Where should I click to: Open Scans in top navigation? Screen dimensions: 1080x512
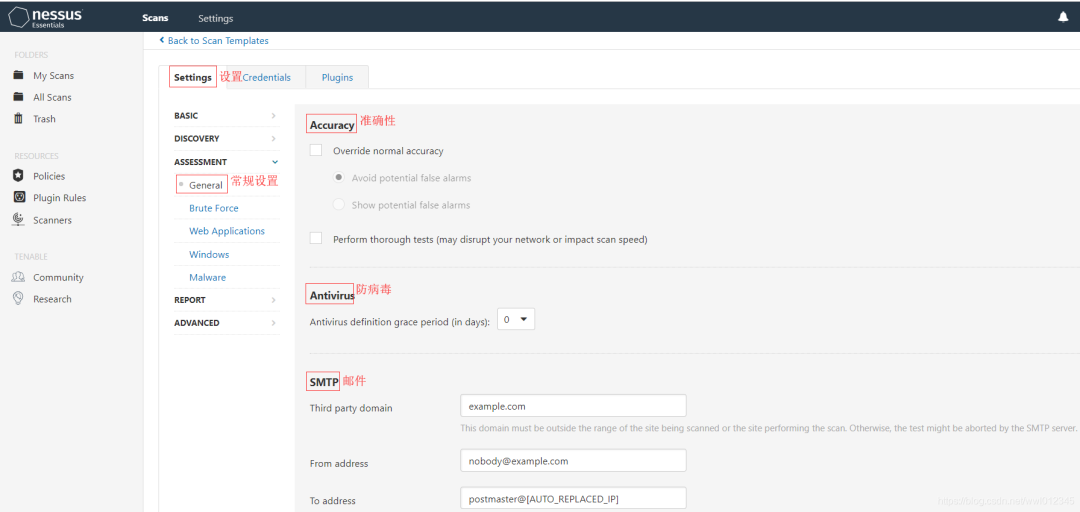coord(155,18)
